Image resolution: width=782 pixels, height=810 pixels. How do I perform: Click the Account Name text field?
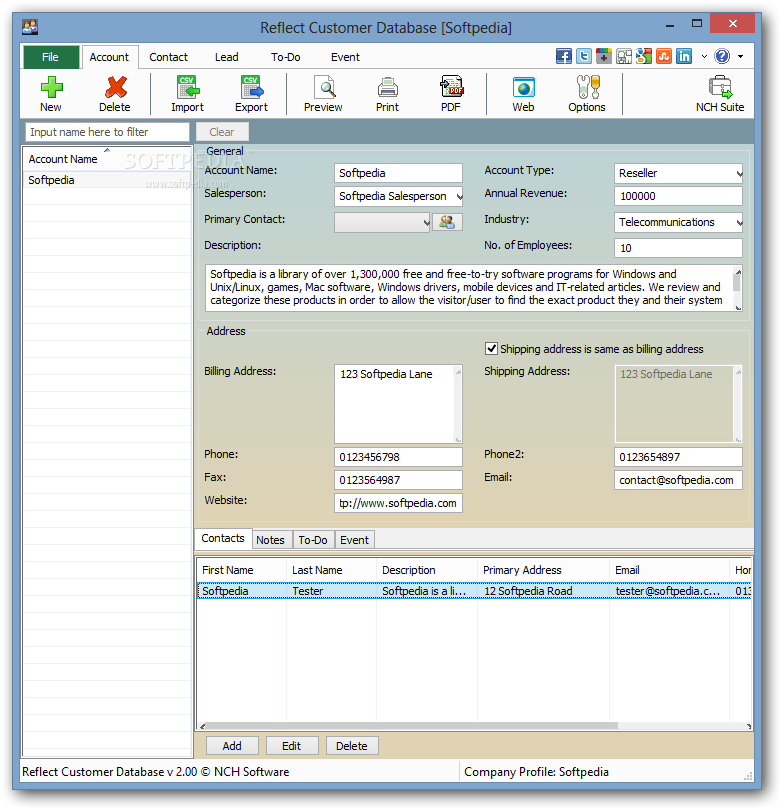398,173
